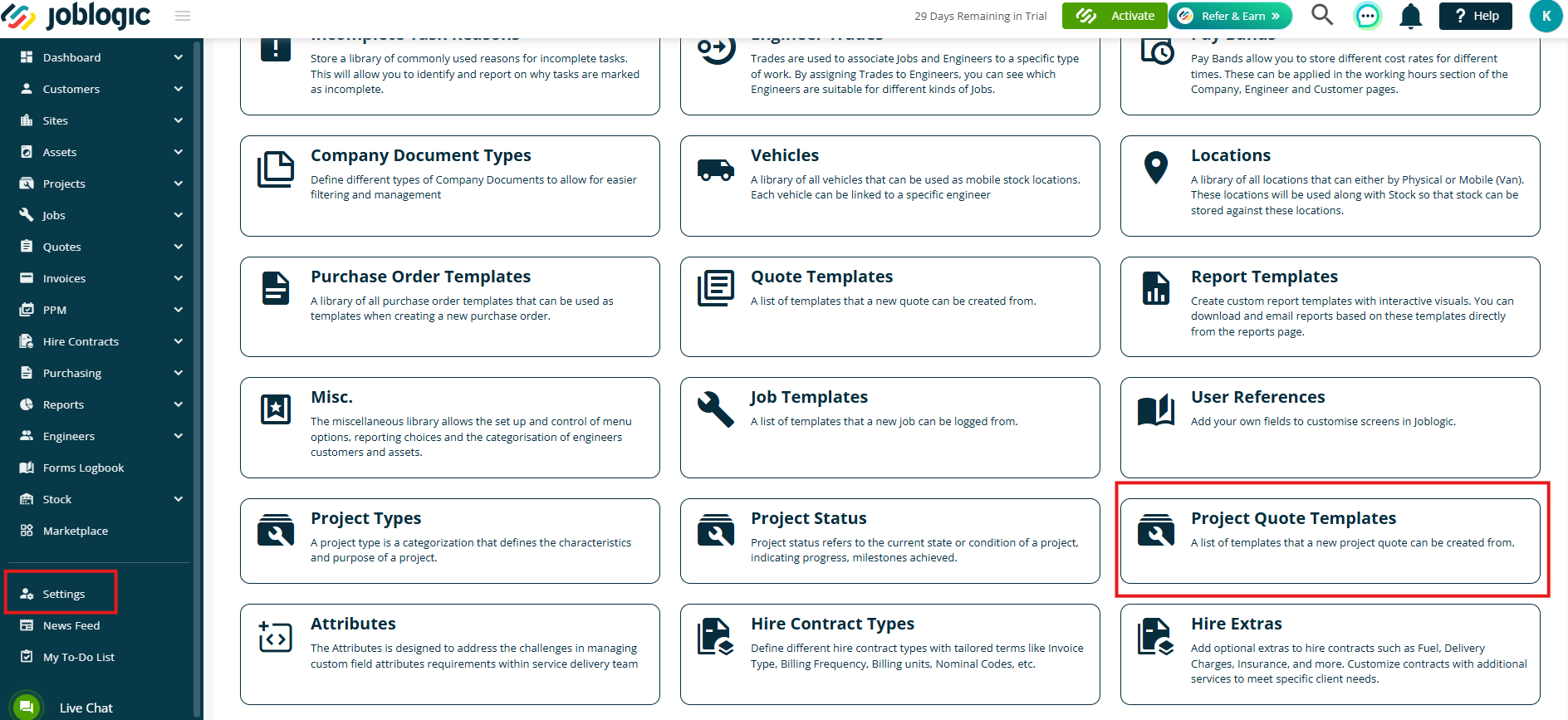This screenshot has height=720, width=1568.
Task: Click the Vehicles truck icon
Action: point(716,169)
